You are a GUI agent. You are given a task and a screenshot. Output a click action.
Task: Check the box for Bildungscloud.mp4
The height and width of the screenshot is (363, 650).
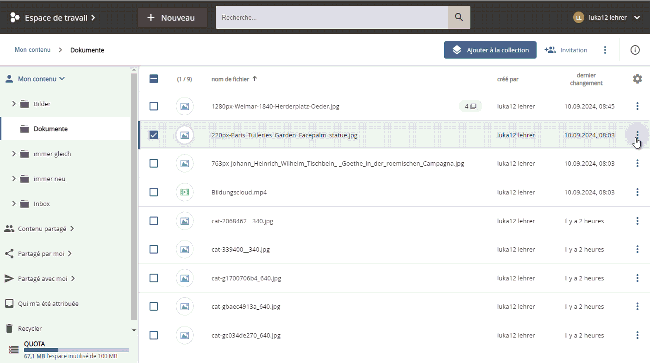pyautogui.click(x=154, y=192)
